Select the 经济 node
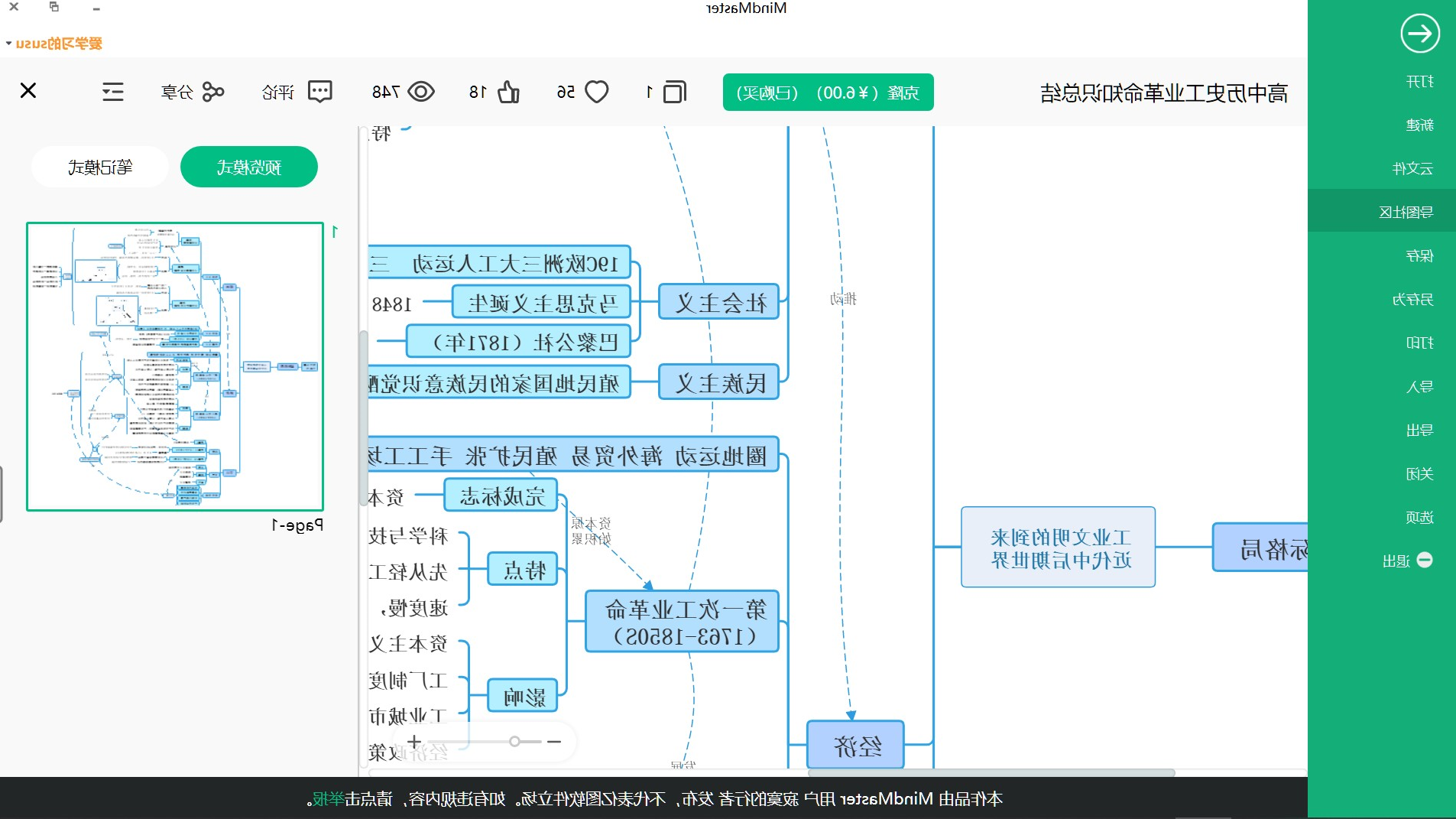The image size is (1456, 819). pos(856,745)
